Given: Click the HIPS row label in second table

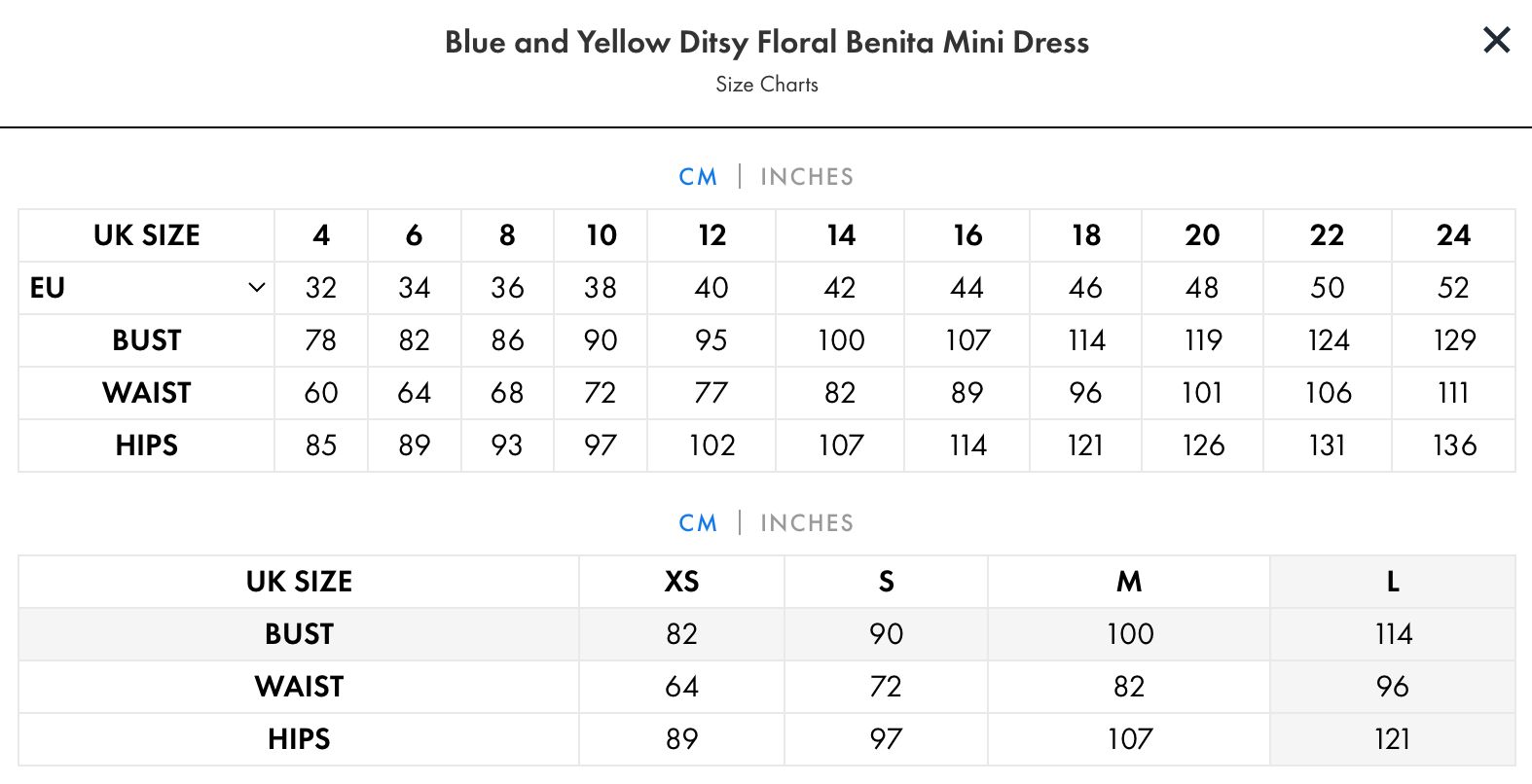Looking at the screenshot, I should [x=299, y=739].
